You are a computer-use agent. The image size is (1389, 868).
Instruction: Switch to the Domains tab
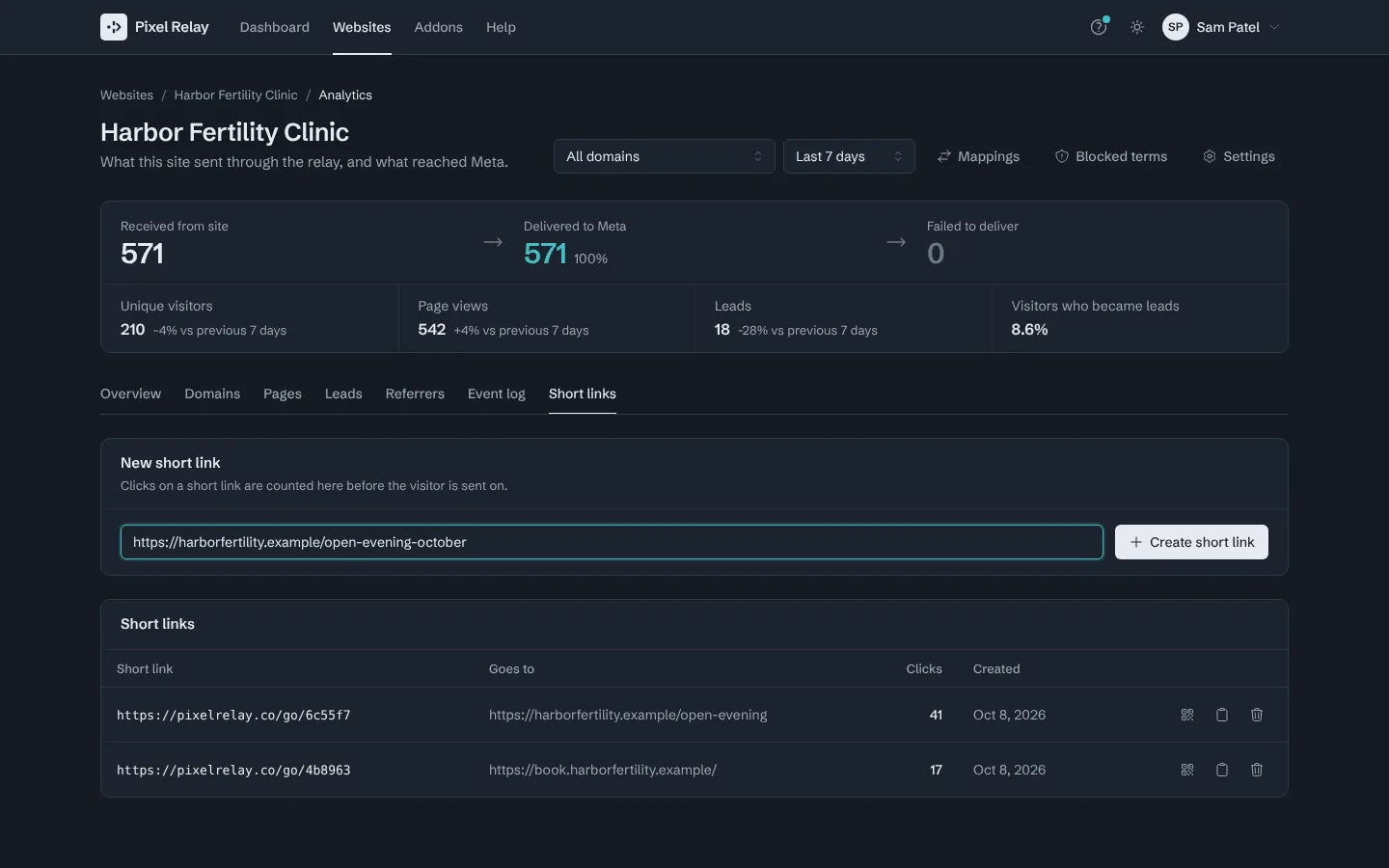tap(212, 393)
